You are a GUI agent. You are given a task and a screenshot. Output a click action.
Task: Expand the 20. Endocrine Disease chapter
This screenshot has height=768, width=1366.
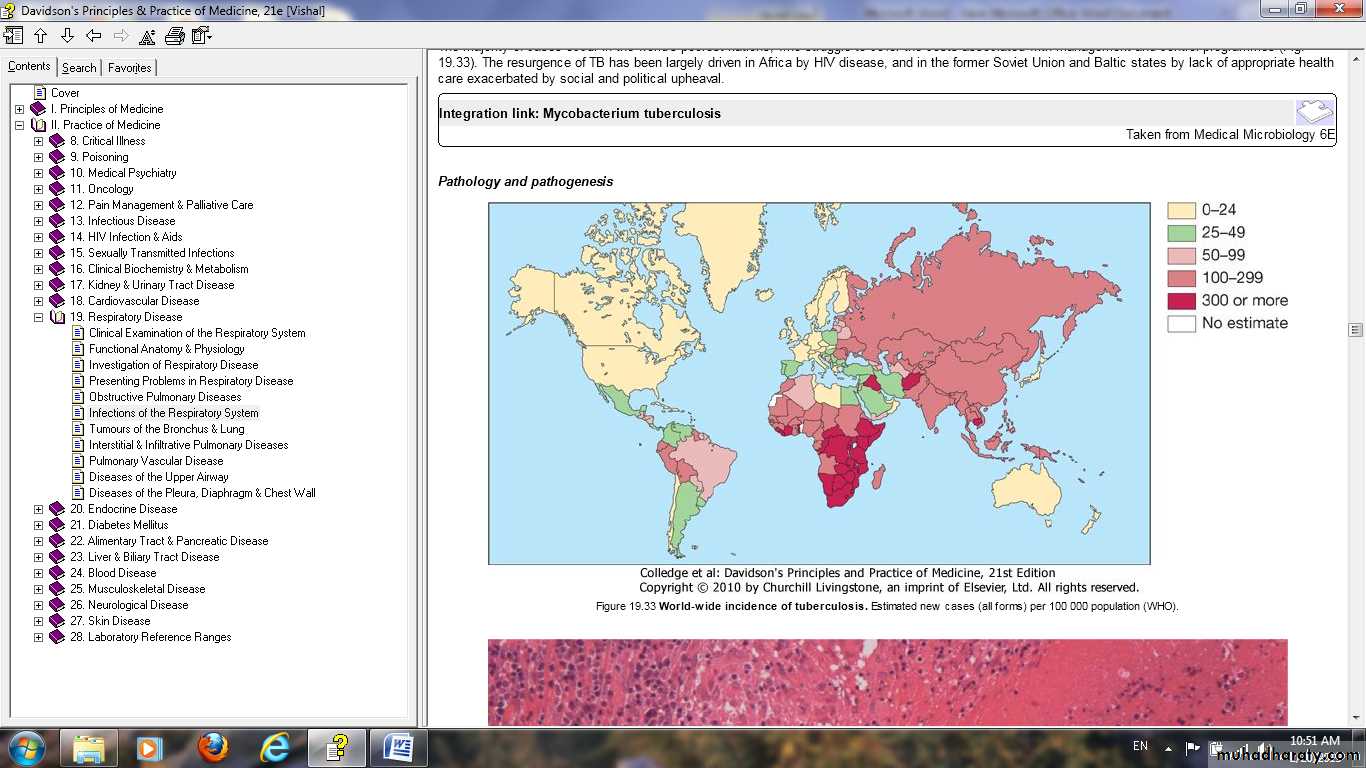click(38, 509)
